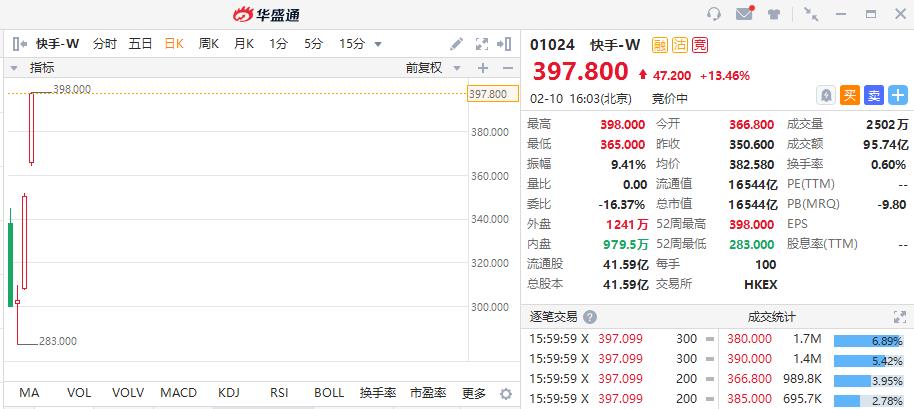Image resolution: width=914 pixels, height=409 pixels.
Task: Toggle the MA indicator
Action: pos(29,393)
